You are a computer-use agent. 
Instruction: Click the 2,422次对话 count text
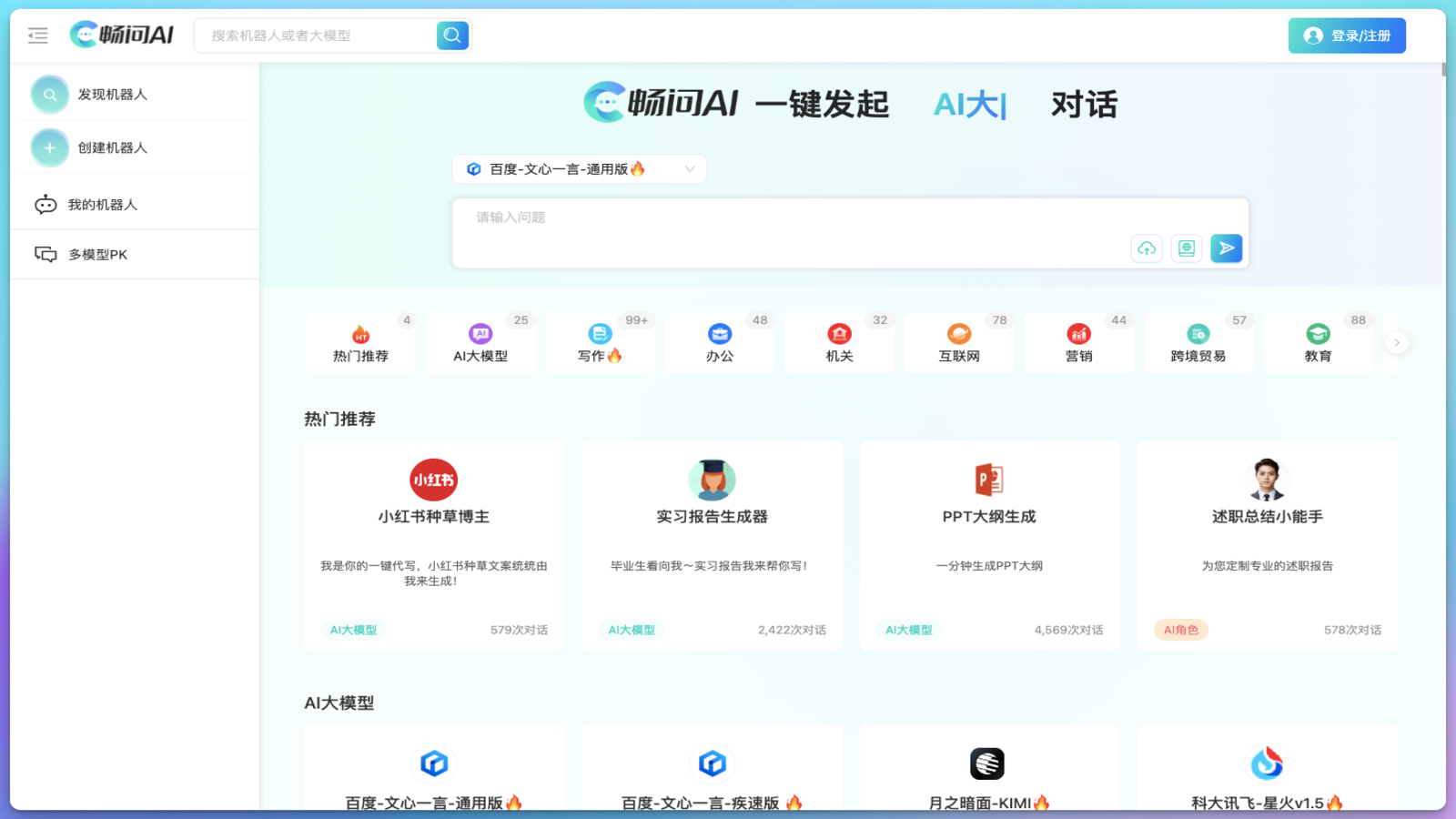(x=792, y=630)
